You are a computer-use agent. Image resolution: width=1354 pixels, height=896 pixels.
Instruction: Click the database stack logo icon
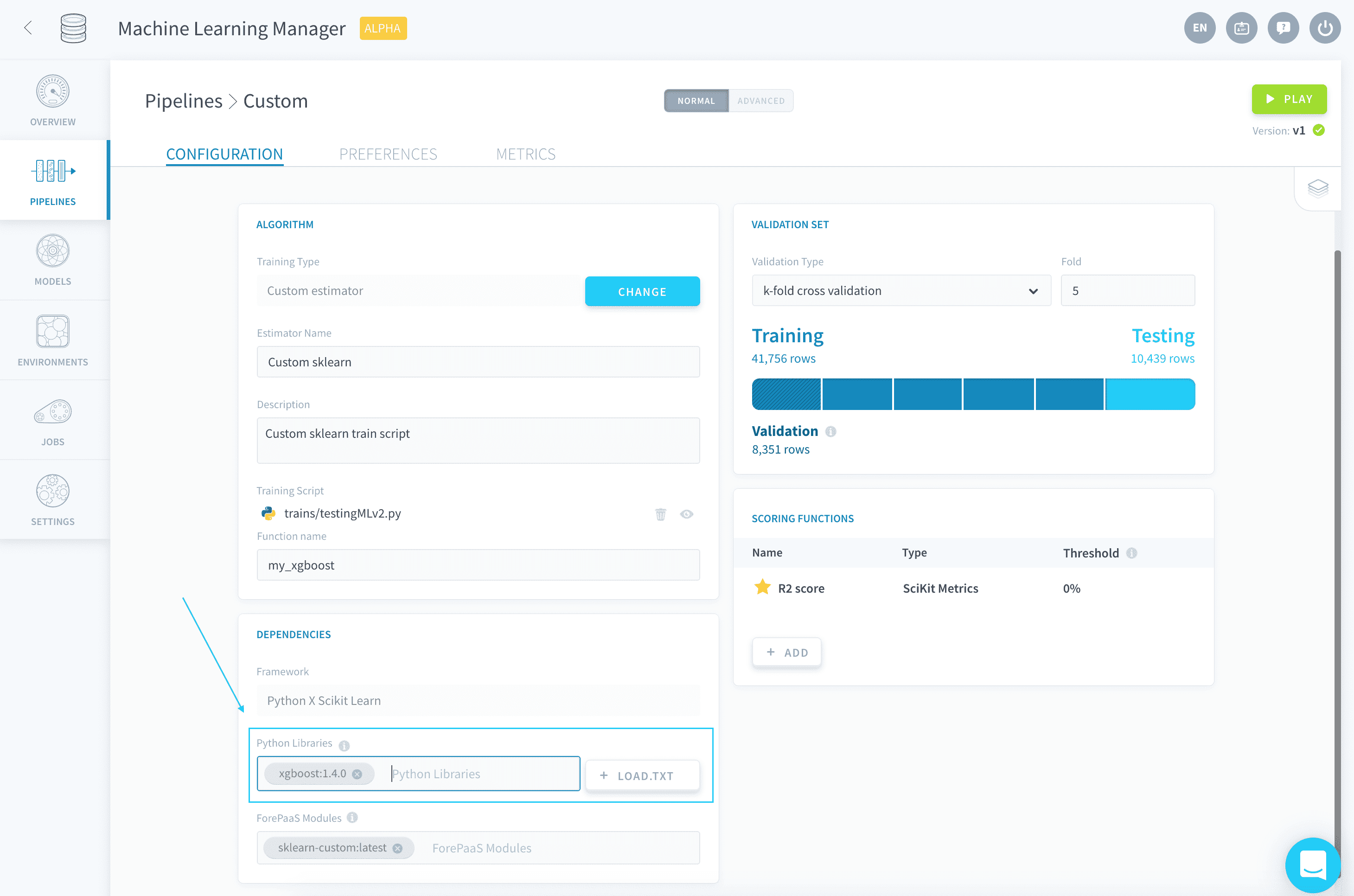73,28
